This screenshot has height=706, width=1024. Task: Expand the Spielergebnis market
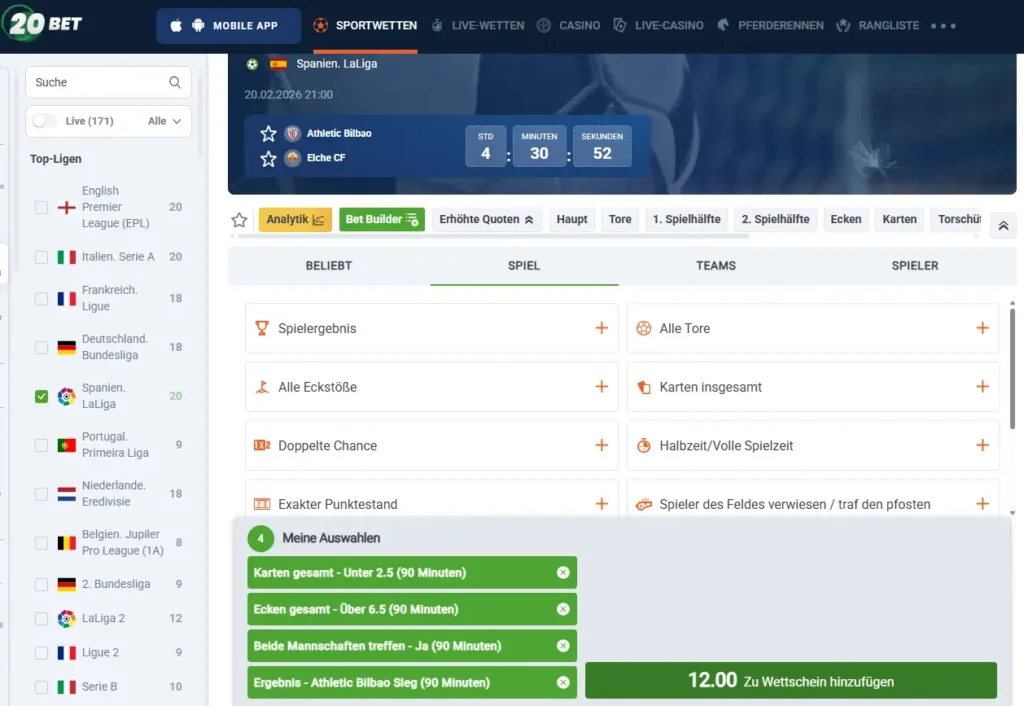(601, 328)
